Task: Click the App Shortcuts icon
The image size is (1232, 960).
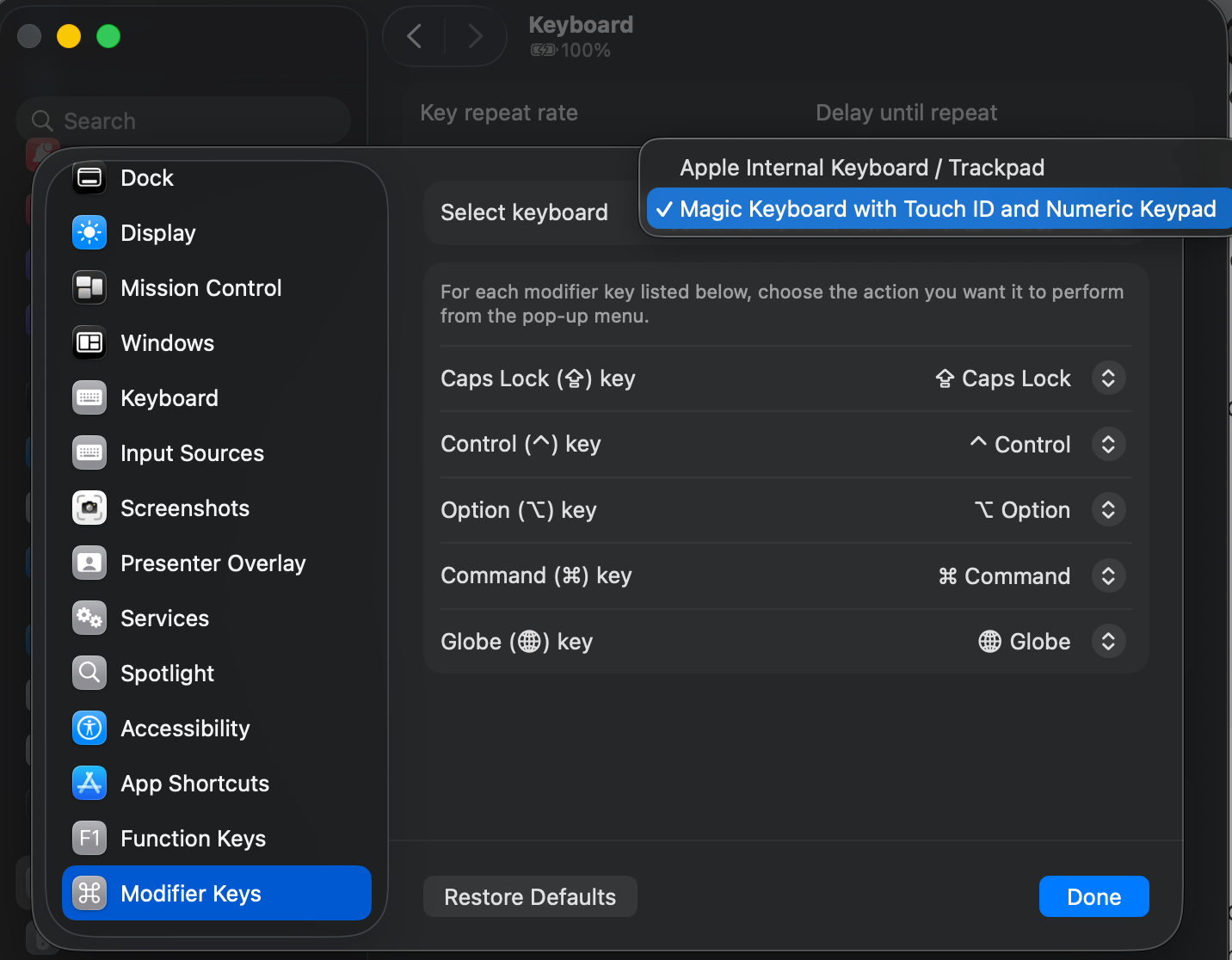Action: (x=89, y=784)
